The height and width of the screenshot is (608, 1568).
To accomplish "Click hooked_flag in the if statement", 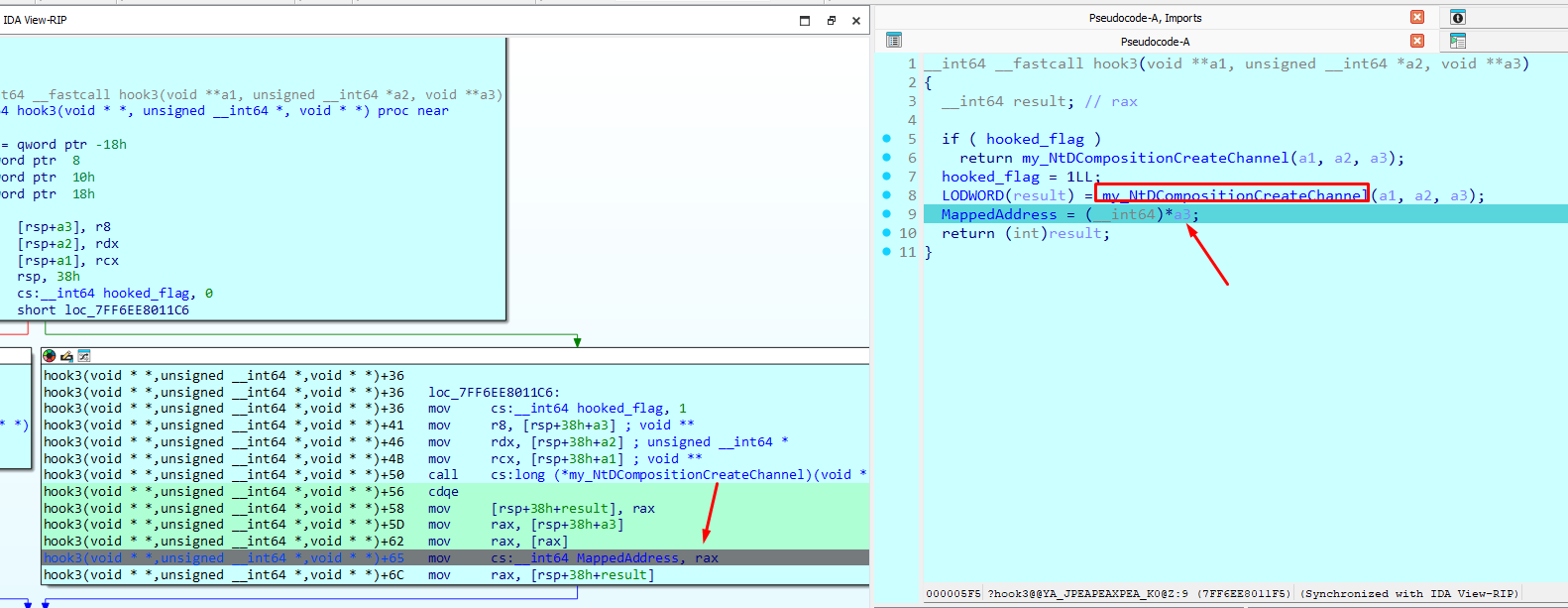I will [x=1035, y=139].
